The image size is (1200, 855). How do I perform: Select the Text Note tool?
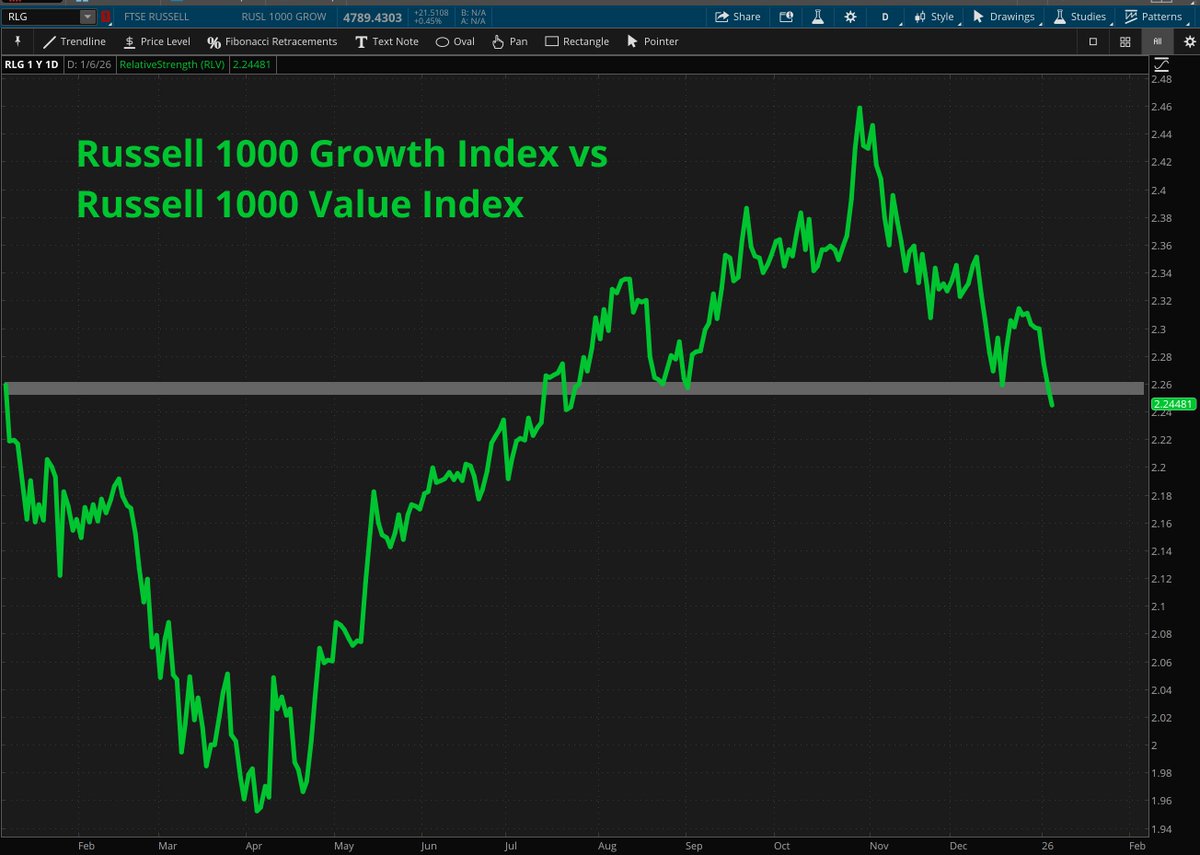coord(385,41)
